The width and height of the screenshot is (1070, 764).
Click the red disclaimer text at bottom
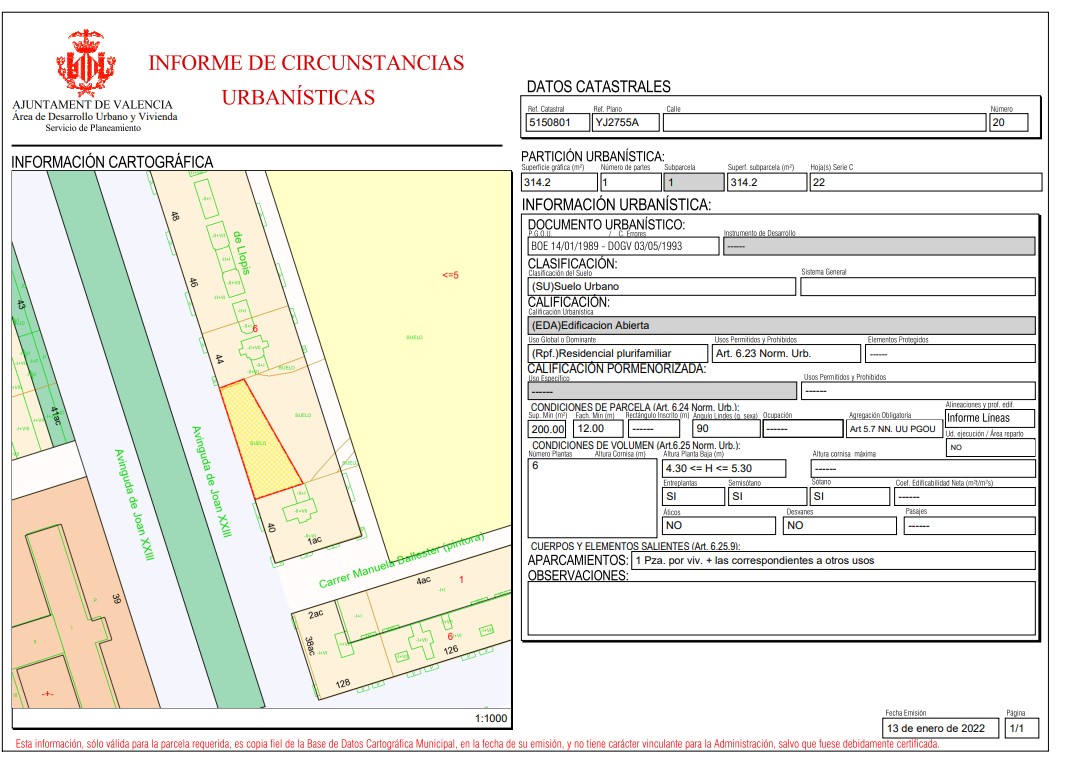click(477, 744)
